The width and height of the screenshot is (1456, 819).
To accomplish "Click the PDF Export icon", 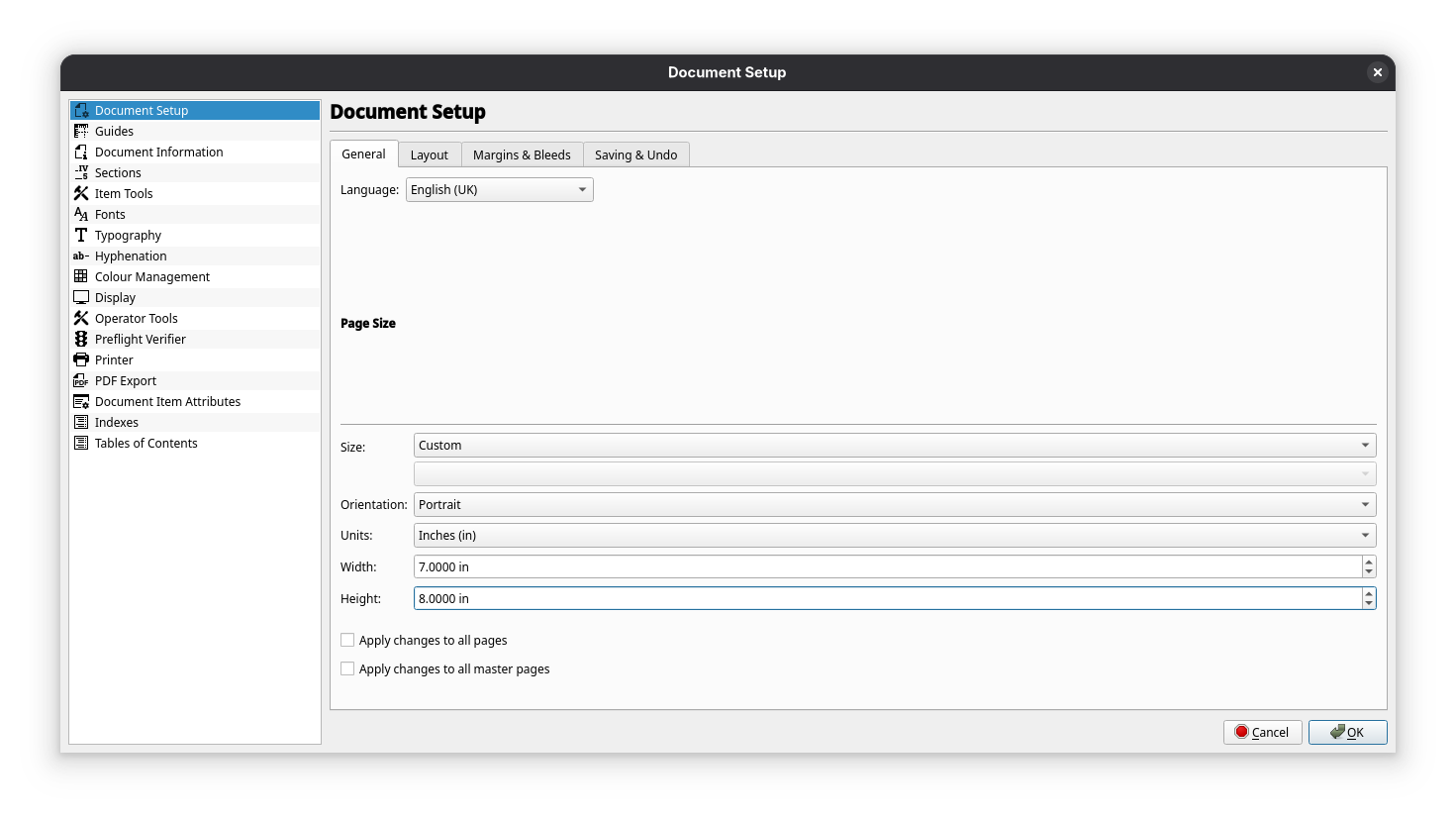I will click(x=81, y=380).
